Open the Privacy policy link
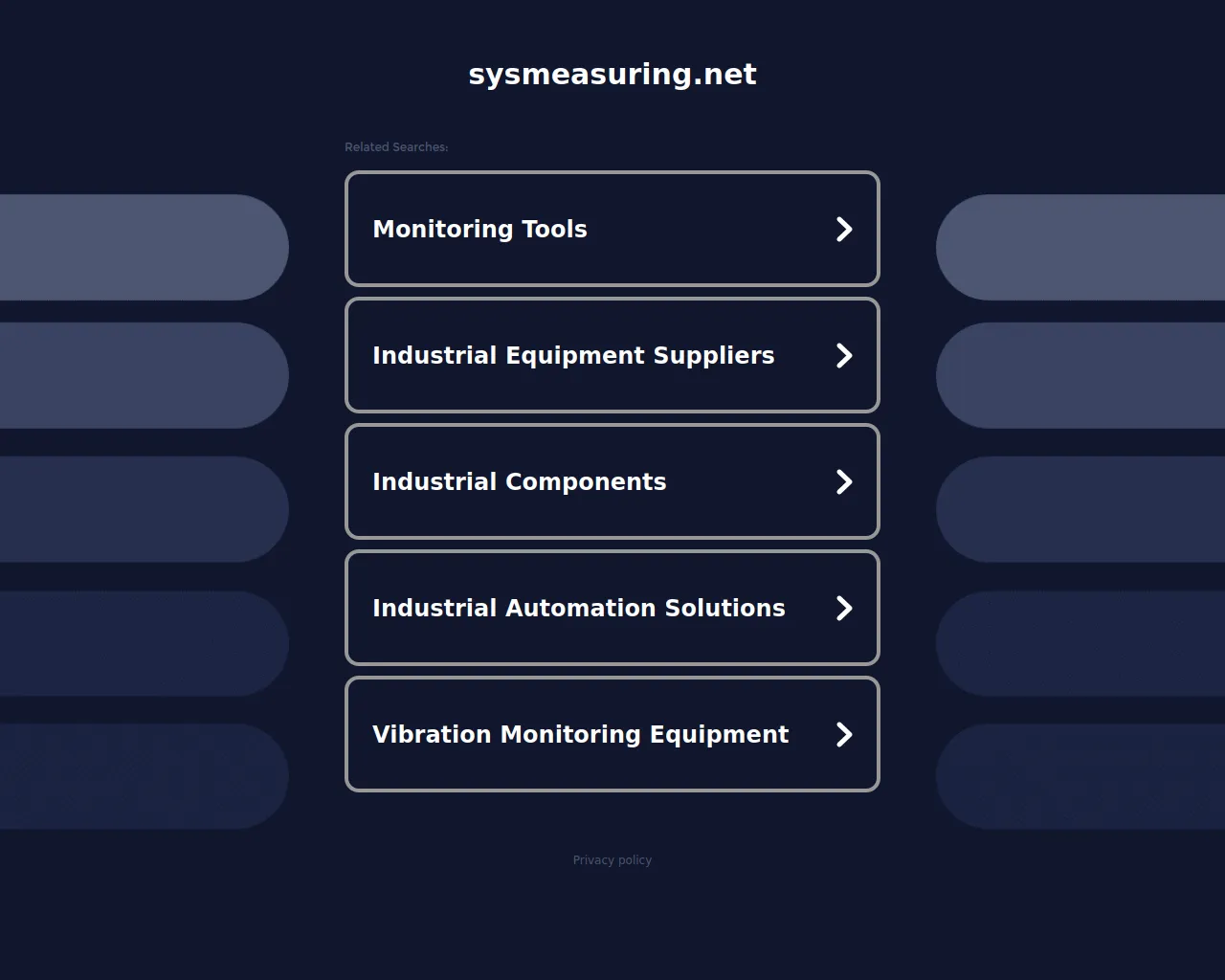Image resolution: width=1225 pixels, height=980 pixels. (x=612, y=860)
